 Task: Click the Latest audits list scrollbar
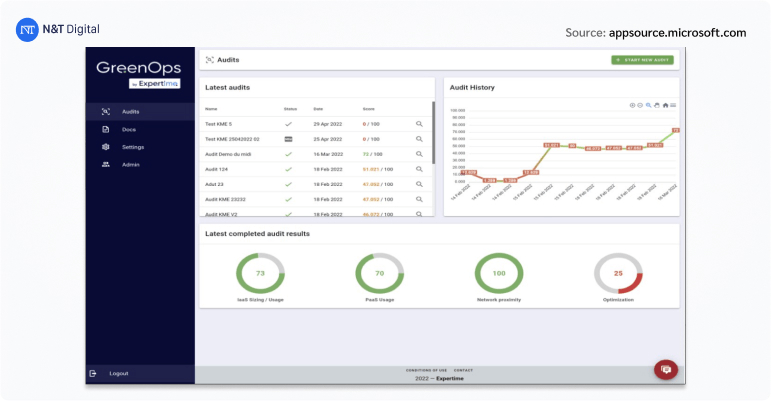433,130
